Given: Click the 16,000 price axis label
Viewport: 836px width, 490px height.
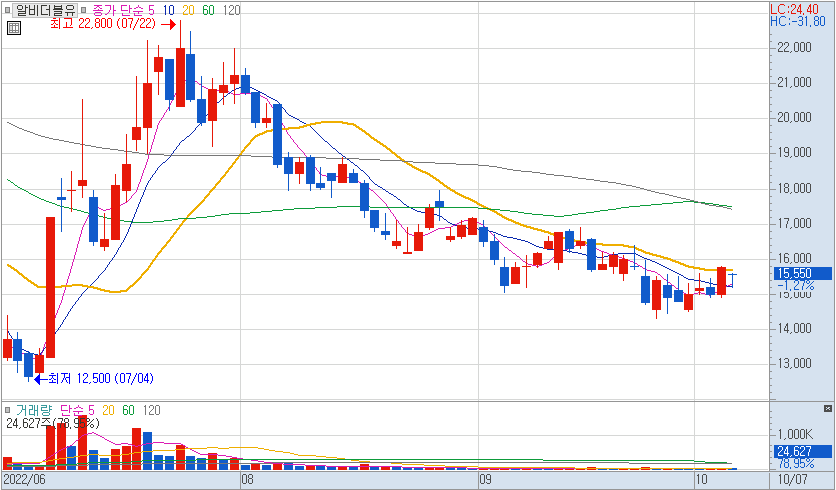Looking at the screenshot, I should [x=794, y=259].
